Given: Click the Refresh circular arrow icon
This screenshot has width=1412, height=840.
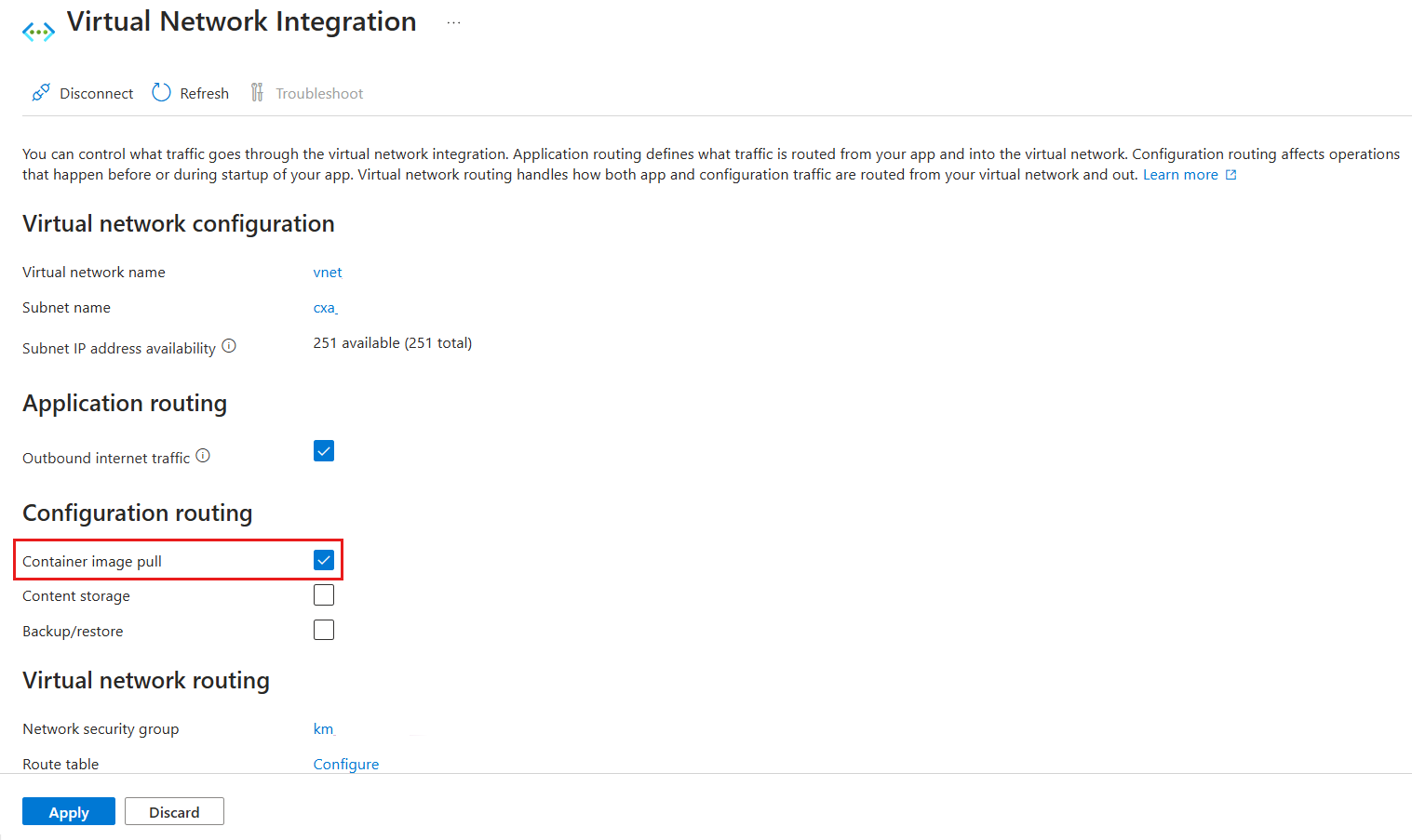Looking at the screenshot, I should pos(161,92).
